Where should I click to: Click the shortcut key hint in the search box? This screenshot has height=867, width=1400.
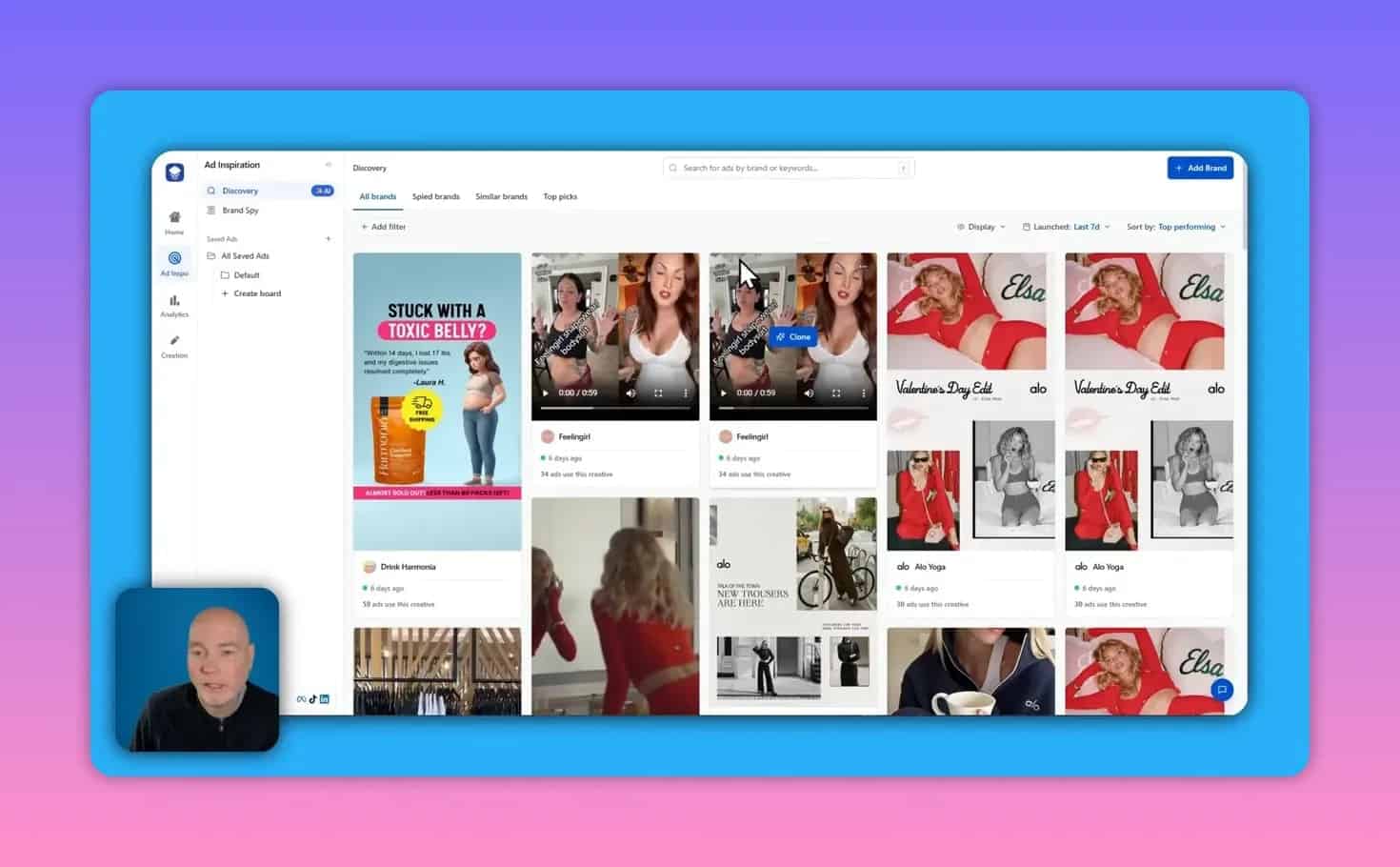pyautogui.click(x=903, y=168)
